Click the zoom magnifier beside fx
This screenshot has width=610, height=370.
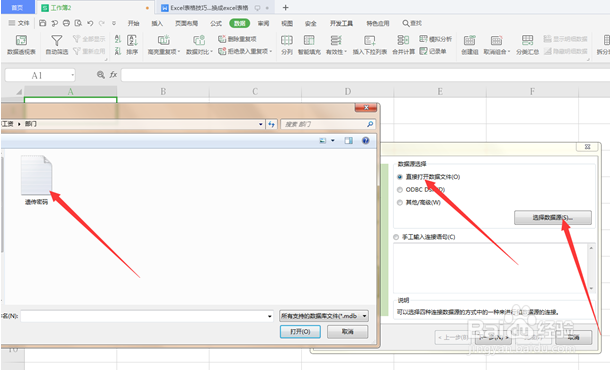101,74
